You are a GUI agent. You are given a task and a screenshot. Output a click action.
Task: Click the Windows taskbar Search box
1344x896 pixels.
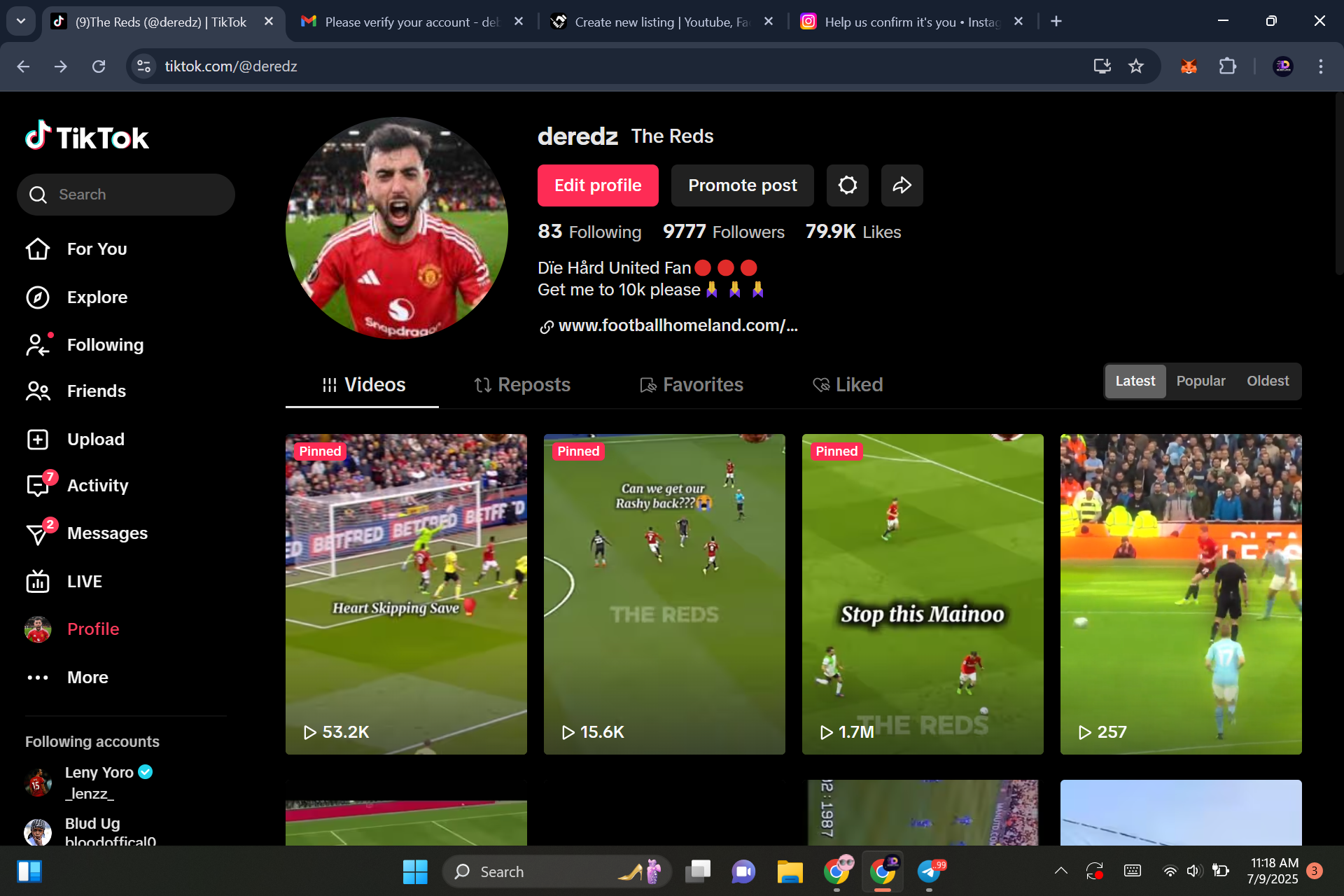click(556, 871)
